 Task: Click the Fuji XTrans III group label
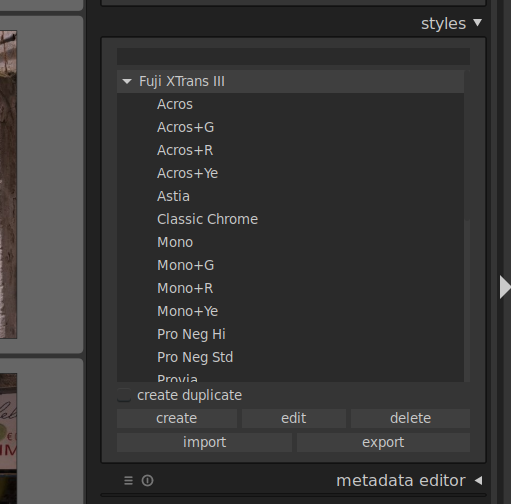182,81
